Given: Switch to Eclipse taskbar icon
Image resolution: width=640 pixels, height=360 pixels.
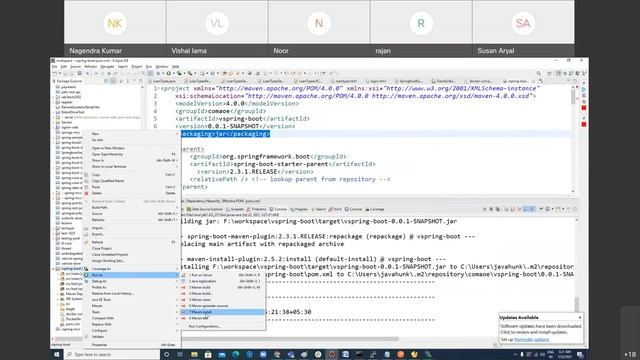Looking at the screenshot, I should tap(332, 354).
